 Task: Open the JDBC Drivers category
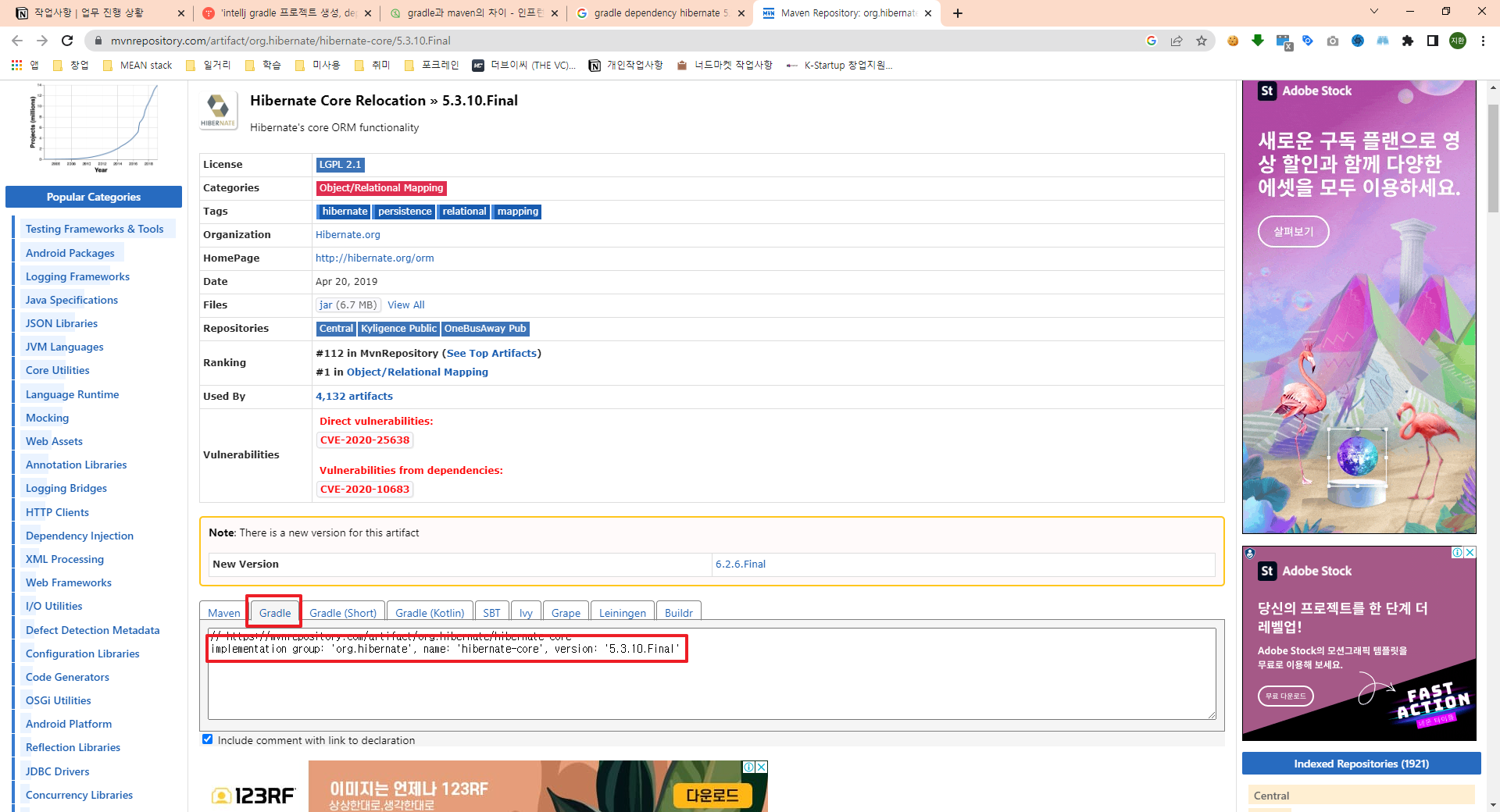pyautogui.click(x=58, y=771)
